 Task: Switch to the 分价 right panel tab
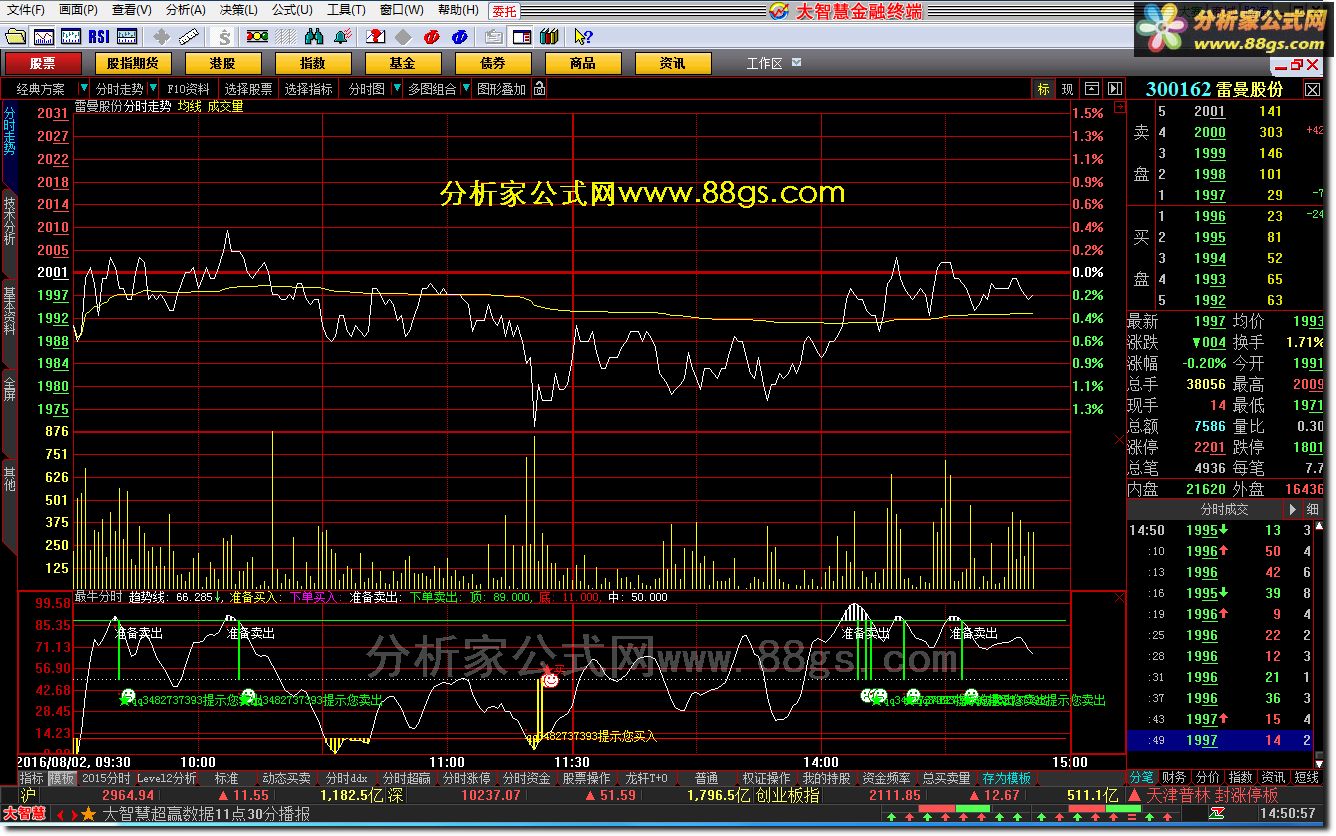tap(1208, 777)
